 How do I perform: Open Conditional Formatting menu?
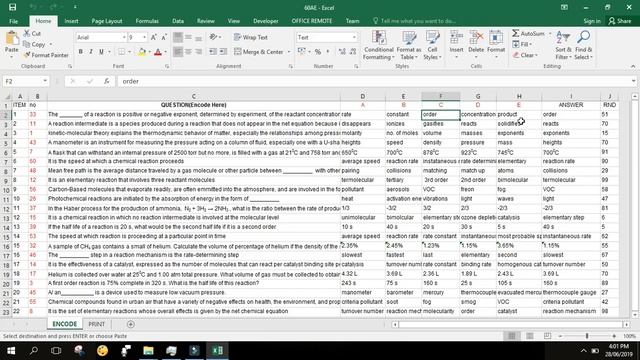click(x=379, y=45)
